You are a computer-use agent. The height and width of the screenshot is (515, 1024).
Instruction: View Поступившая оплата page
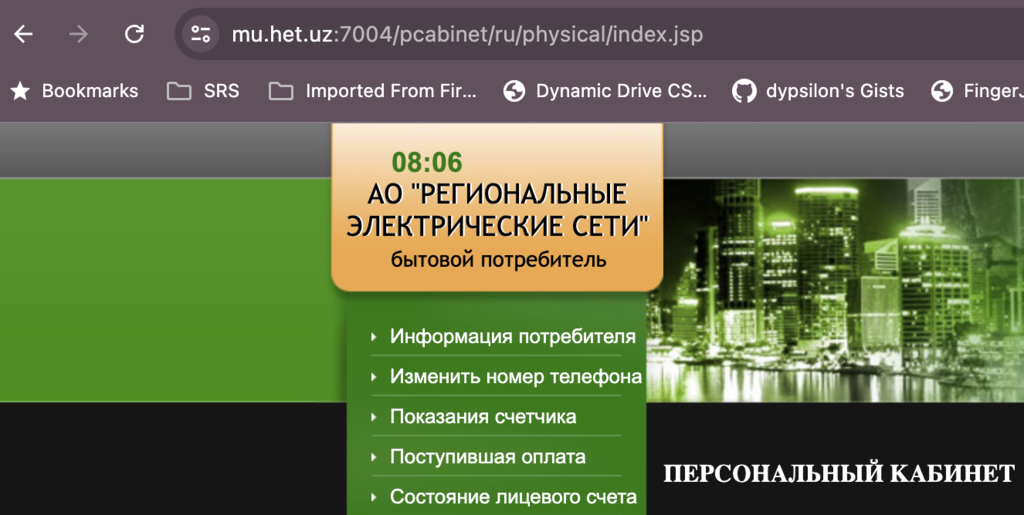coord(487,457)
